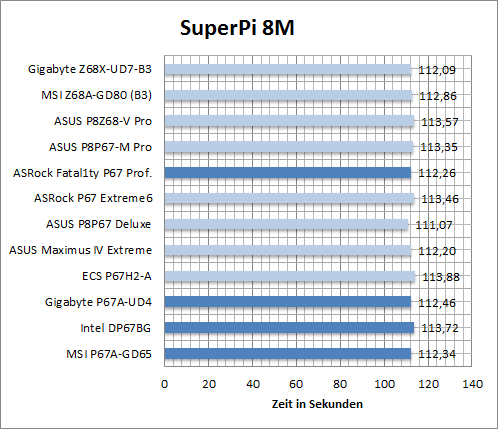Select the dark Gigabyte P67A-UD4 bar
This screenshot has height=429, width=498.
[288, 302]
